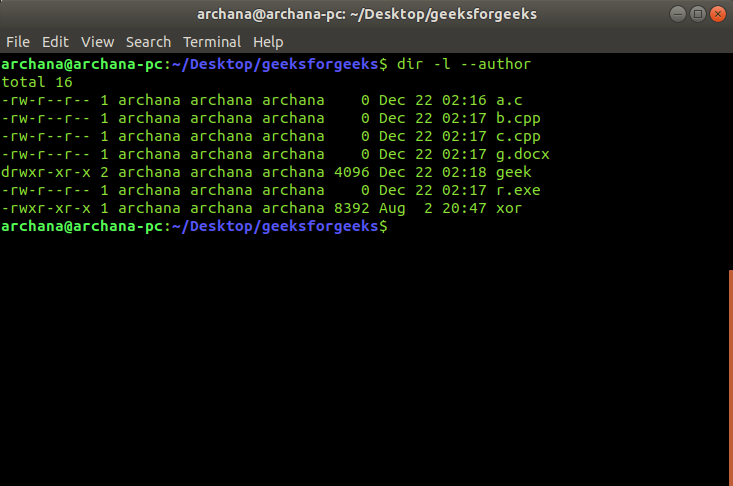Click the 'dir -l --author' command text

click(464, 64)
